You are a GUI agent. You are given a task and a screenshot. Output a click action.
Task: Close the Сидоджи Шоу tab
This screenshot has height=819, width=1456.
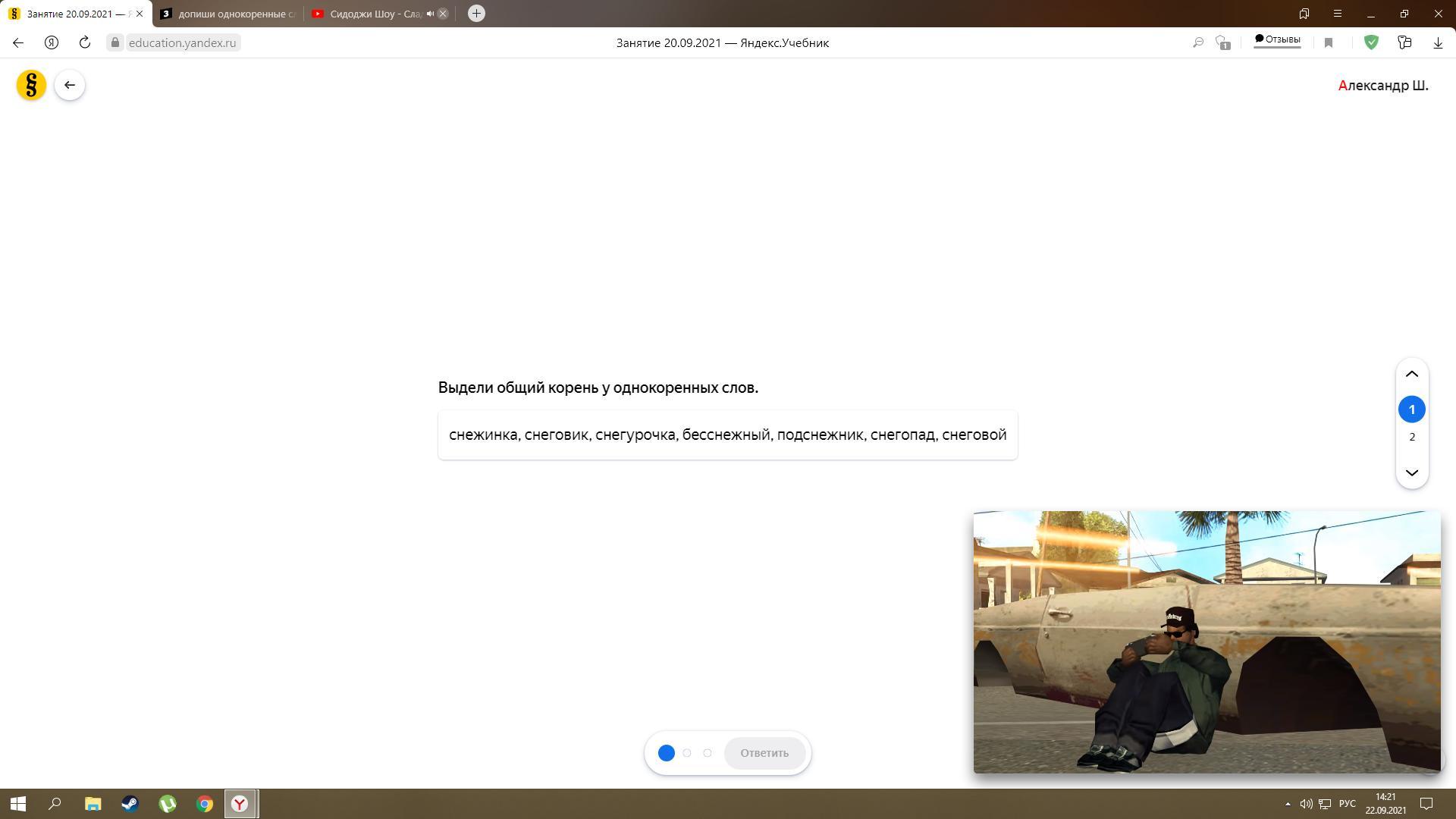tap(443, 14)
